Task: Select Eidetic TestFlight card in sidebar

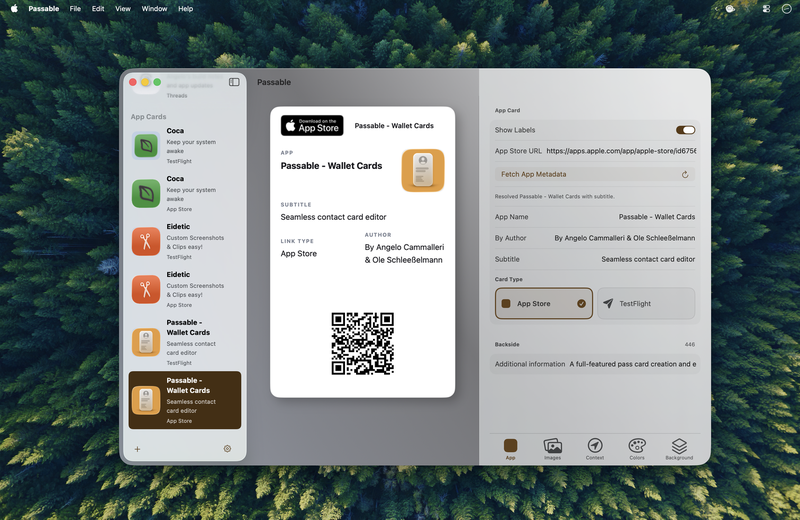Action: coord(185,241)
